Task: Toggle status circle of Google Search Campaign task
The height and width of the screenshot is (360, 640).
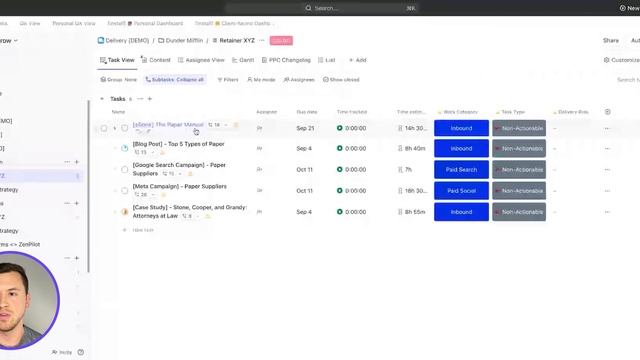Action: click(124, 169)
